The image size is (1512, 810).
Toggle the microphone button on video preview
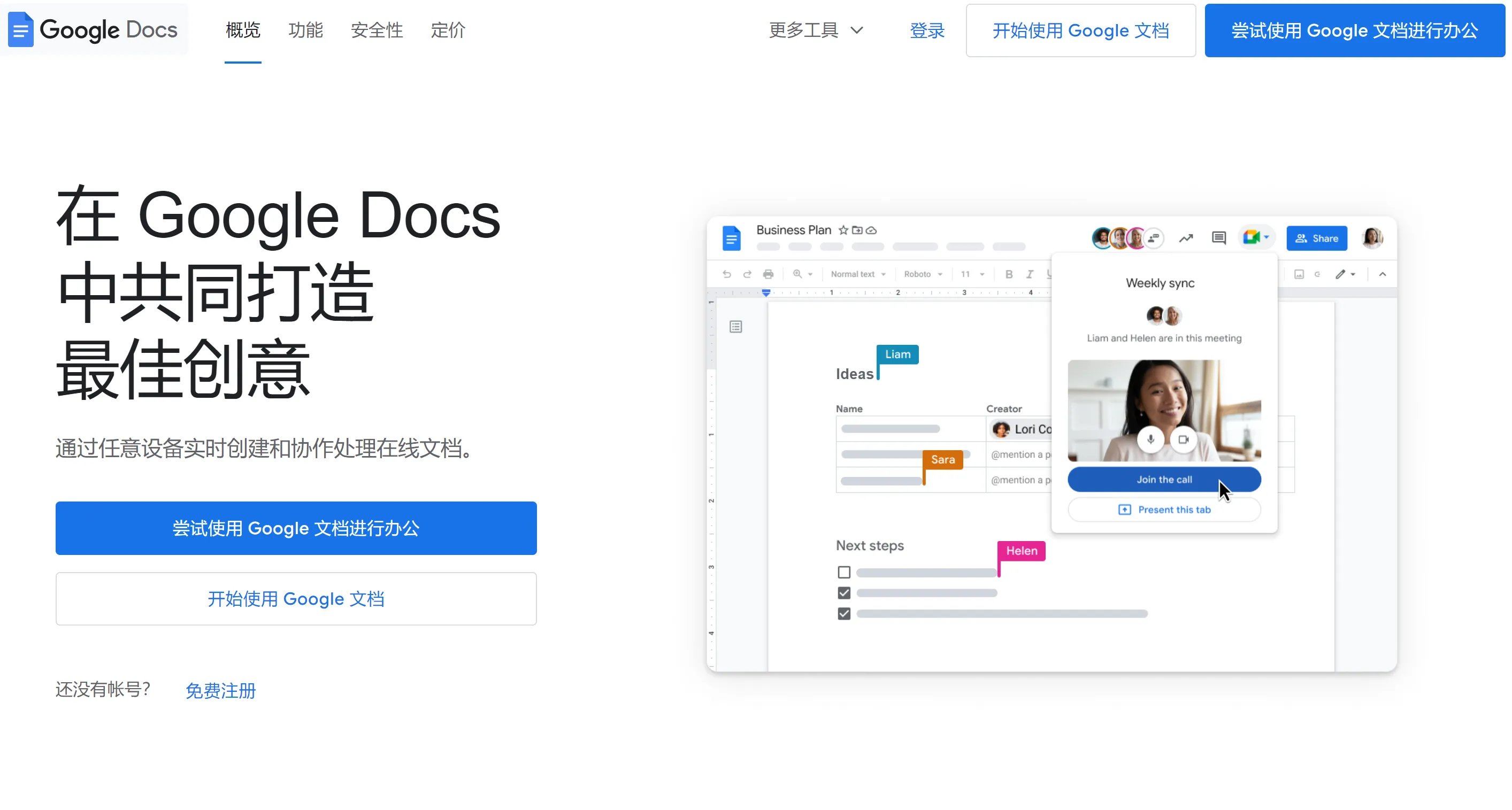point(1150,439)
